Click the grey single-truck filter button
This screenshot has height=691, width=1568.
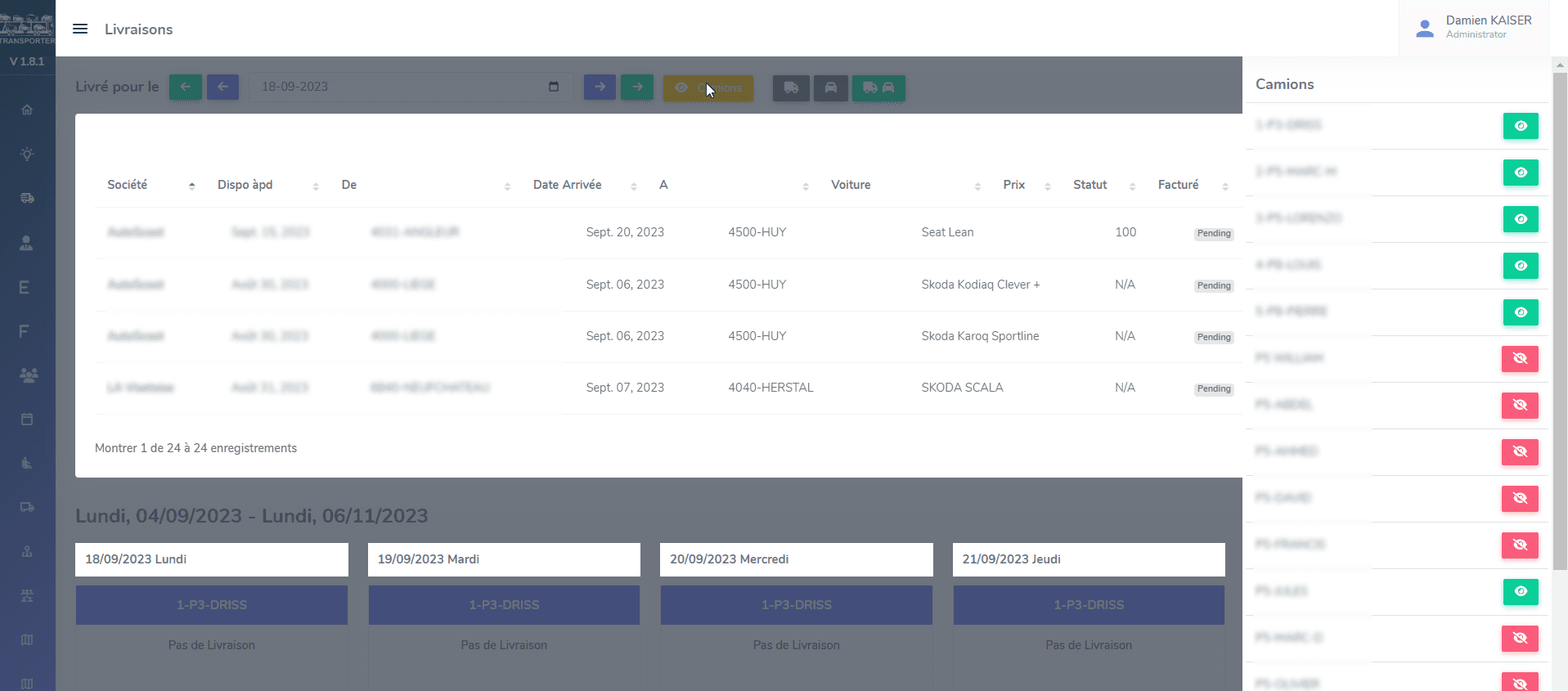pos(791,87)
